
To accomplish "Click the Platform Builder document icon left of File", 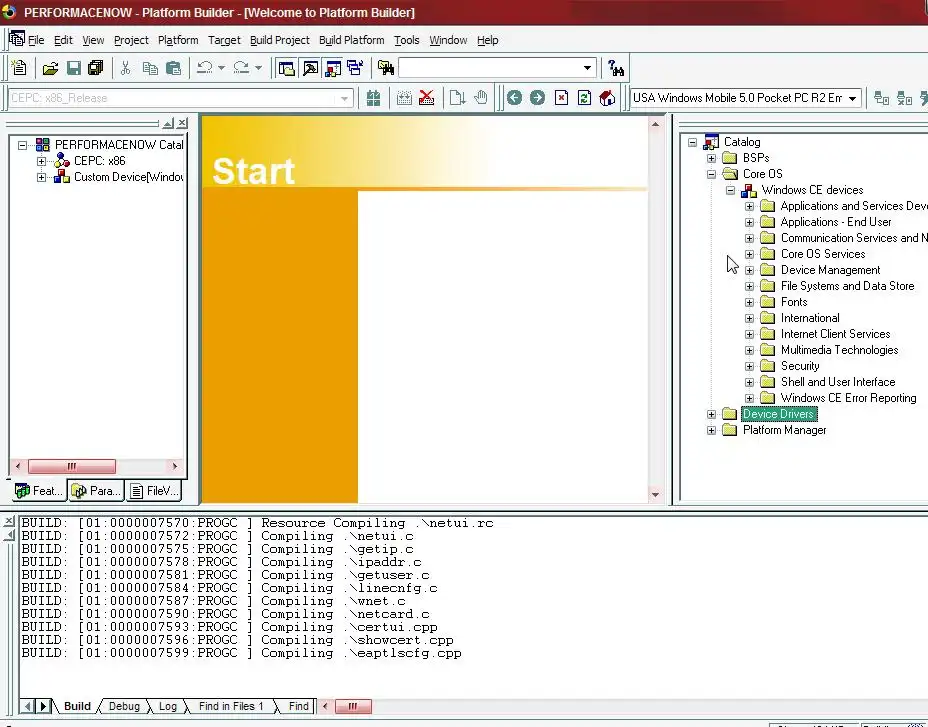I will [x=17, y=40].
